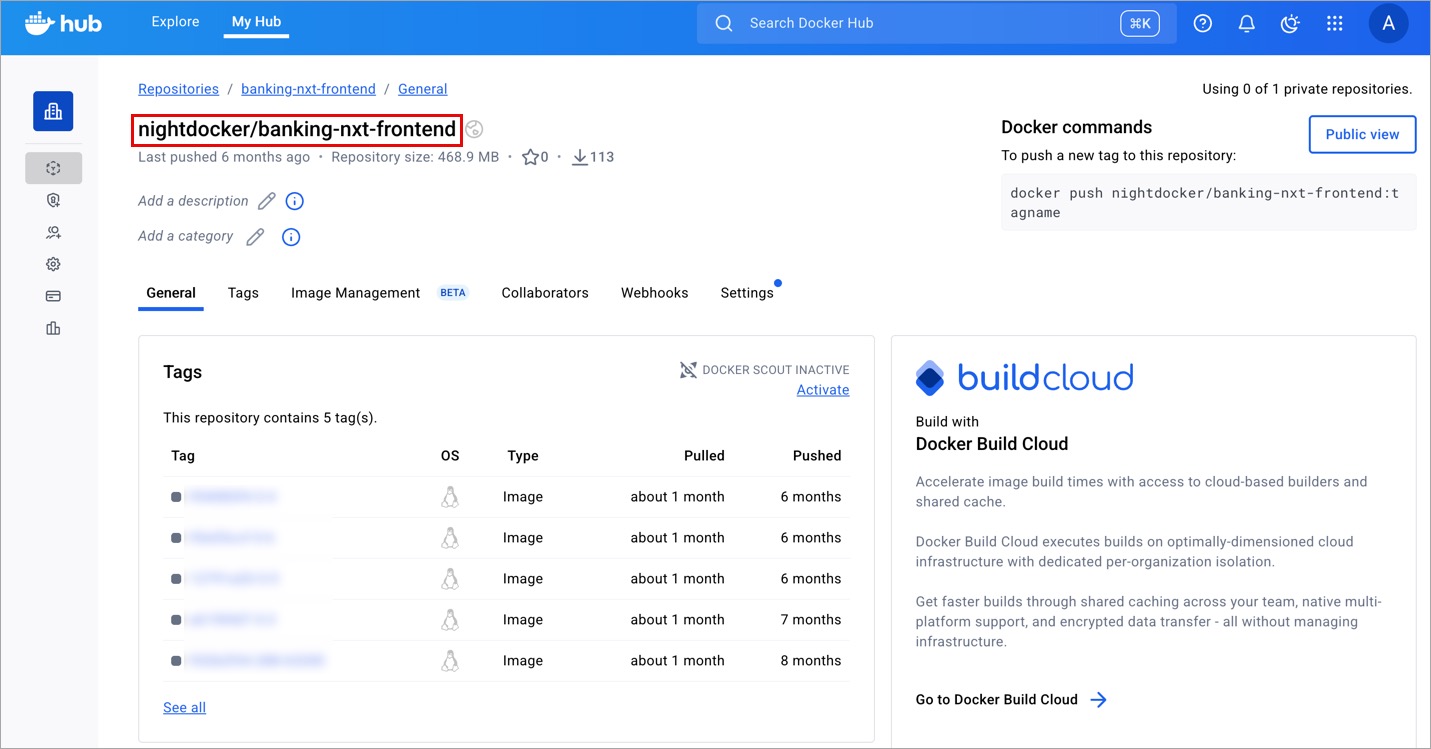
Task: Select the Repositories icon in sidebar
Action: tap(53, 168)
